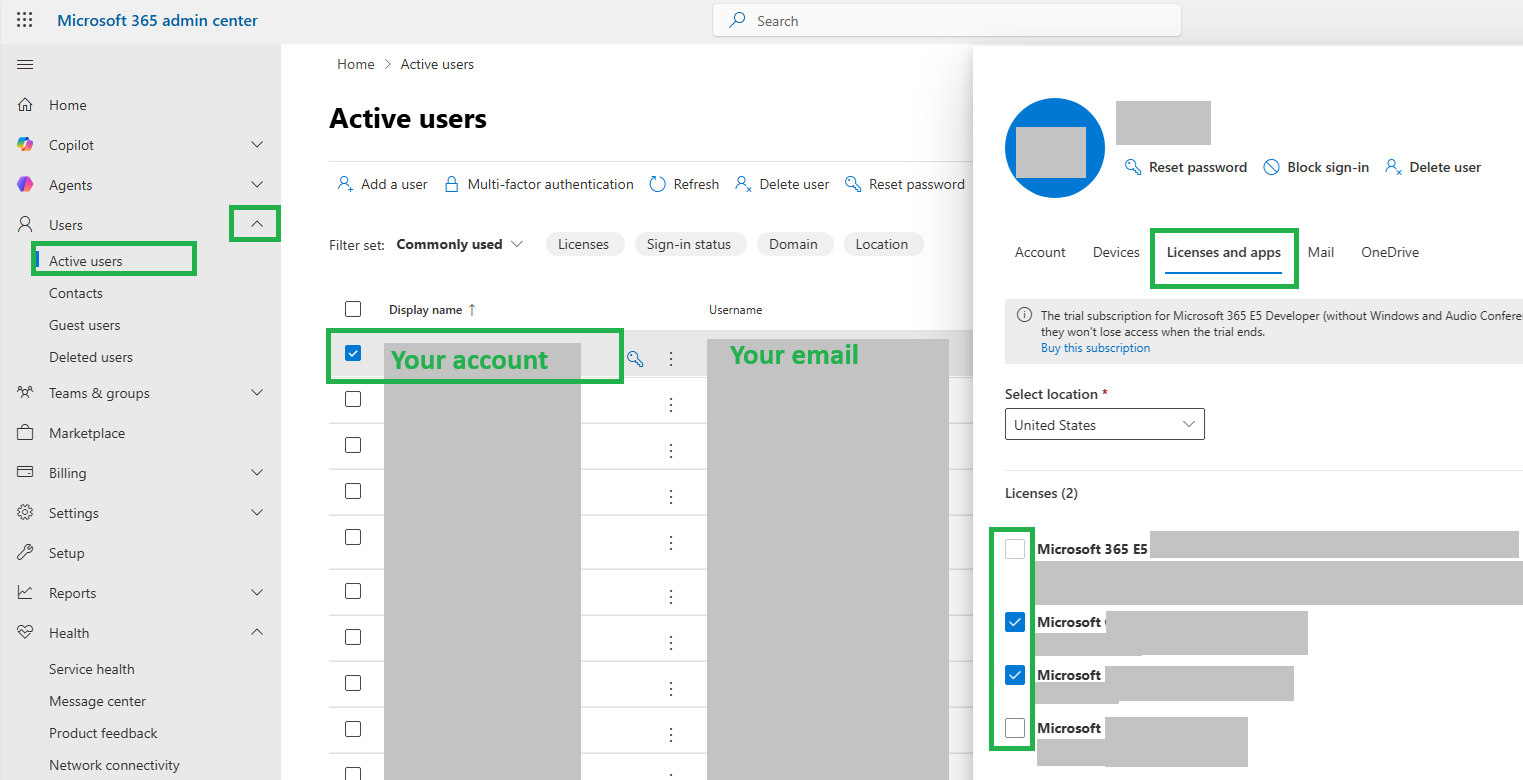Uncheck the selected Your account row checkbox
This screenshot has width=1523, height=780.
coord(353,353)
